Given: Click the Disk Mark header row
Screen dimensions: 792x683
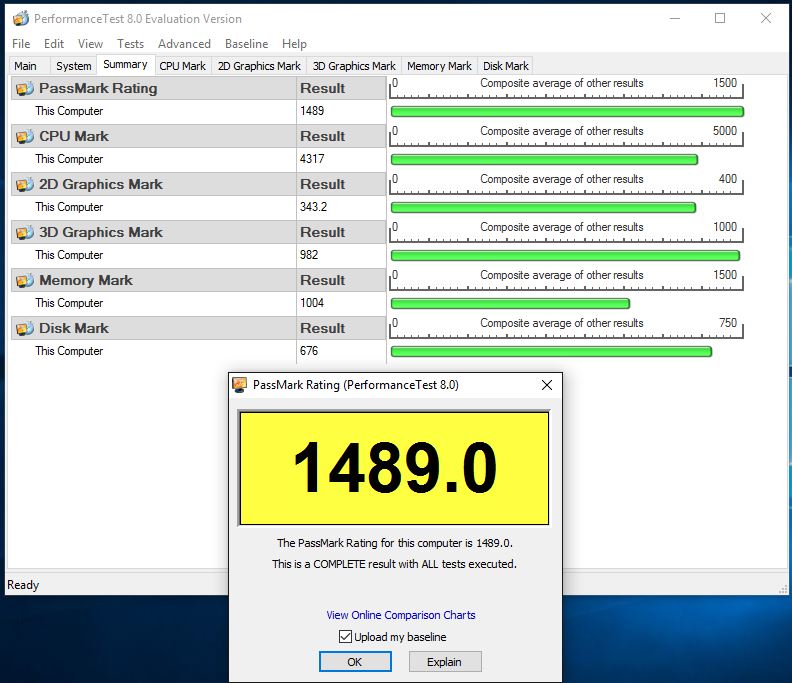Looking at the screenshot, I should (x=199, y=328).
